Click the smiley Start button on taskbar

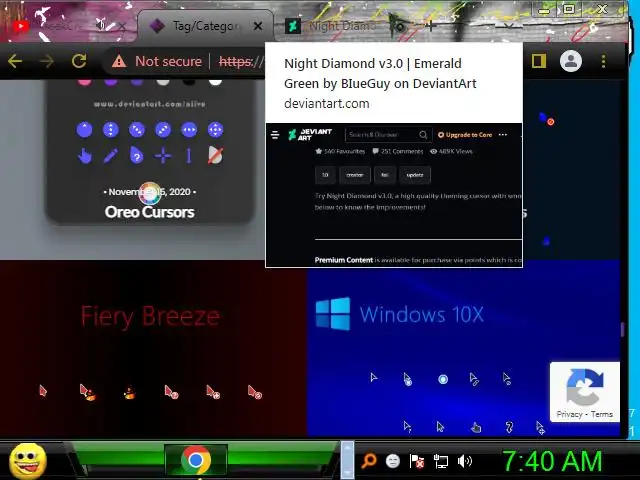click(x=28, y=461)
